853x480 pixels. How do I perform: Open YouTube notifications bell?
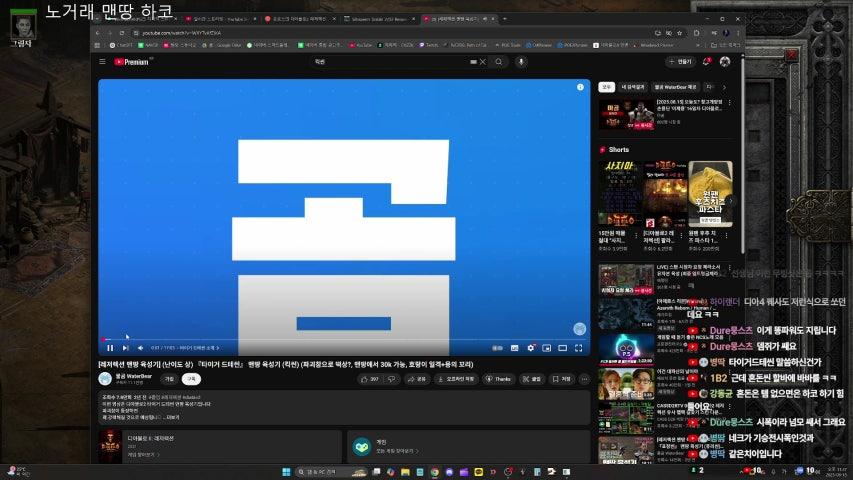coord(706,61)
